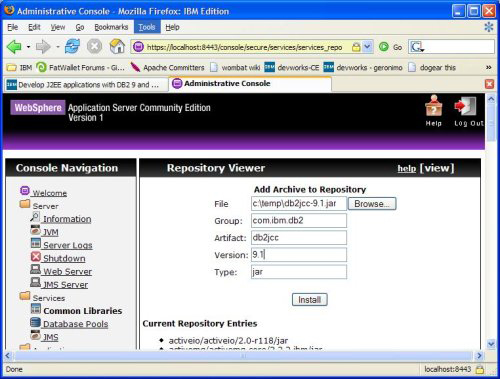Click the lock icon in address bar

point(356,47)
